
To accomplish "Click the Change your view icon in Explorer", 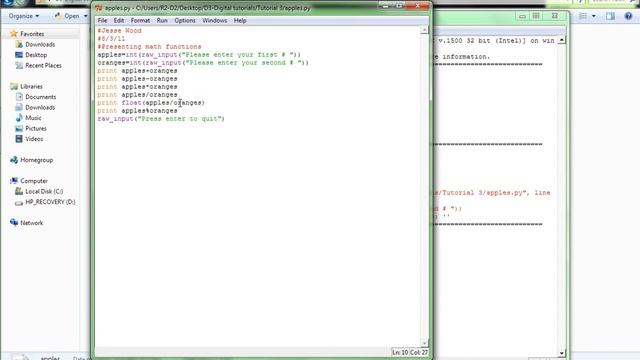I will point(583,16).
